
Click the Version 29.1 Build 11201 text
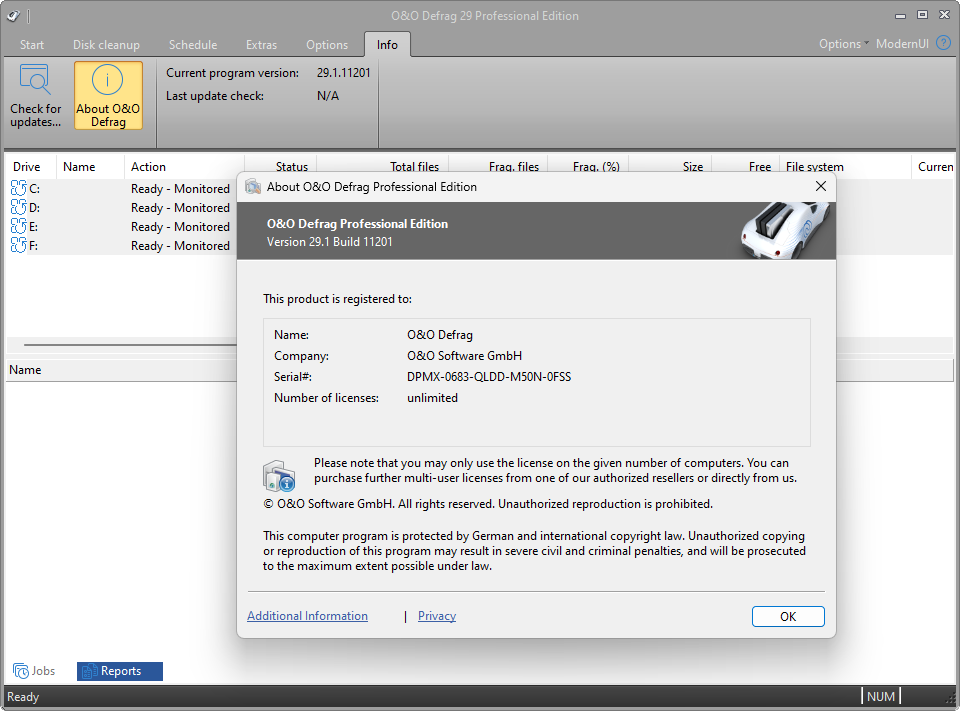coord(329,242)
